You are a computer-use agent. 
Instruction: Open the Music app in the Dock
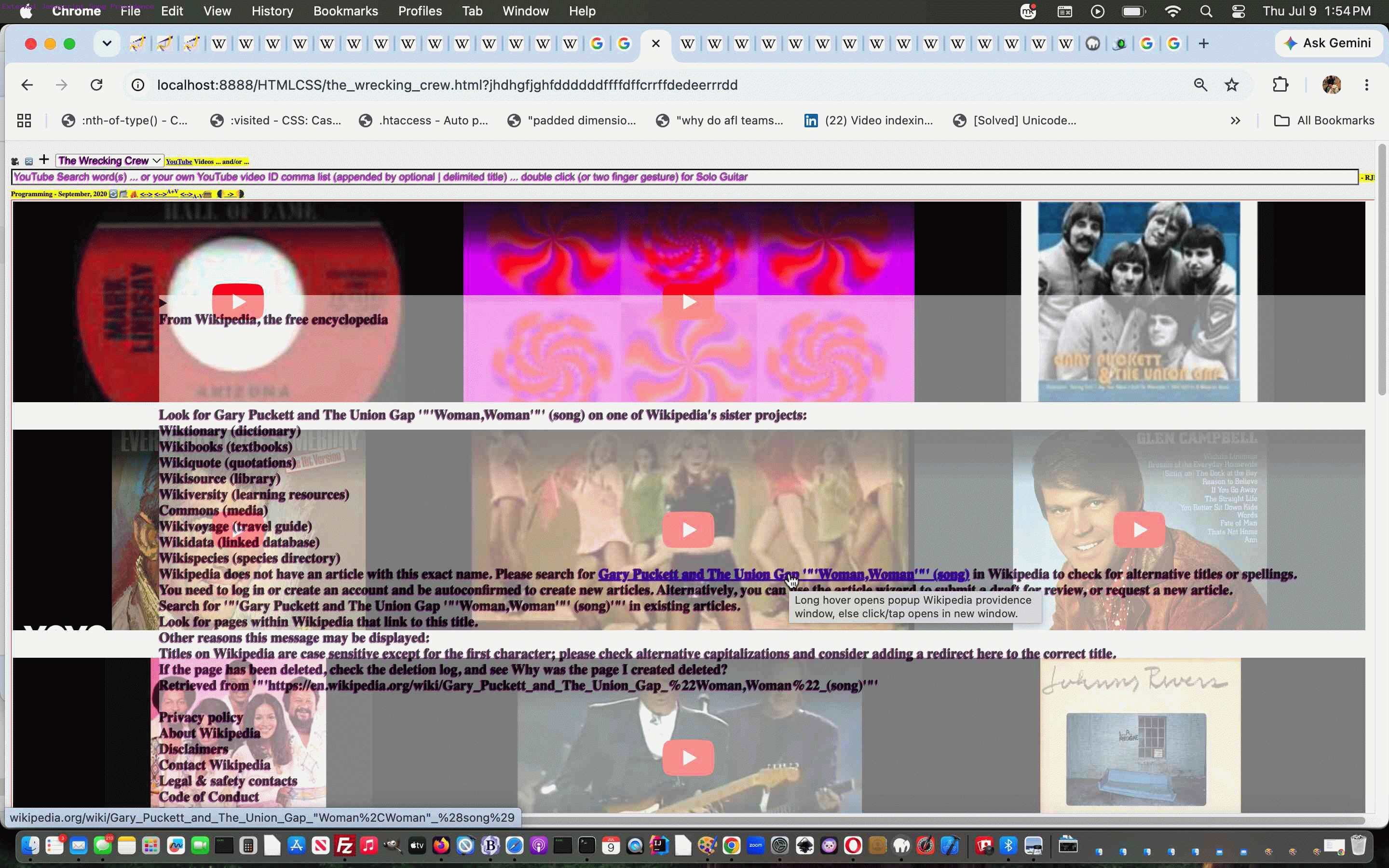369,846
